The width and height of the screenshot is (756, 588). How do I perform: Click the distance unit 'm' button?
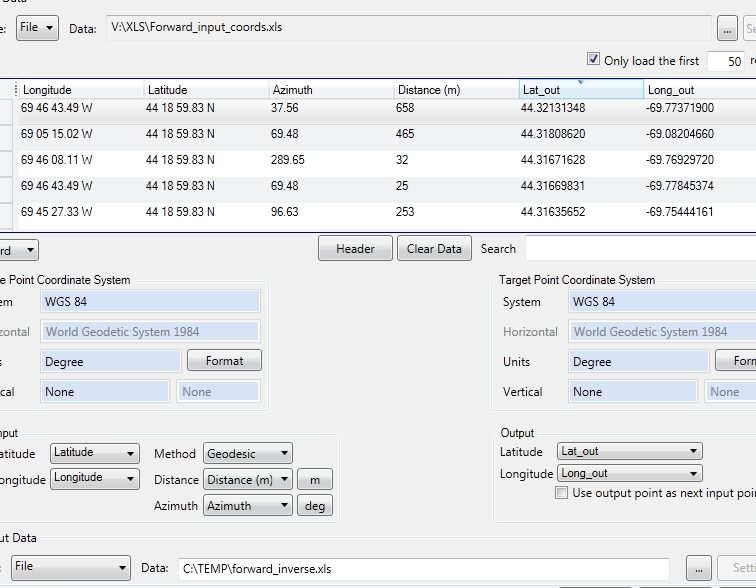(x=315, y=480)
